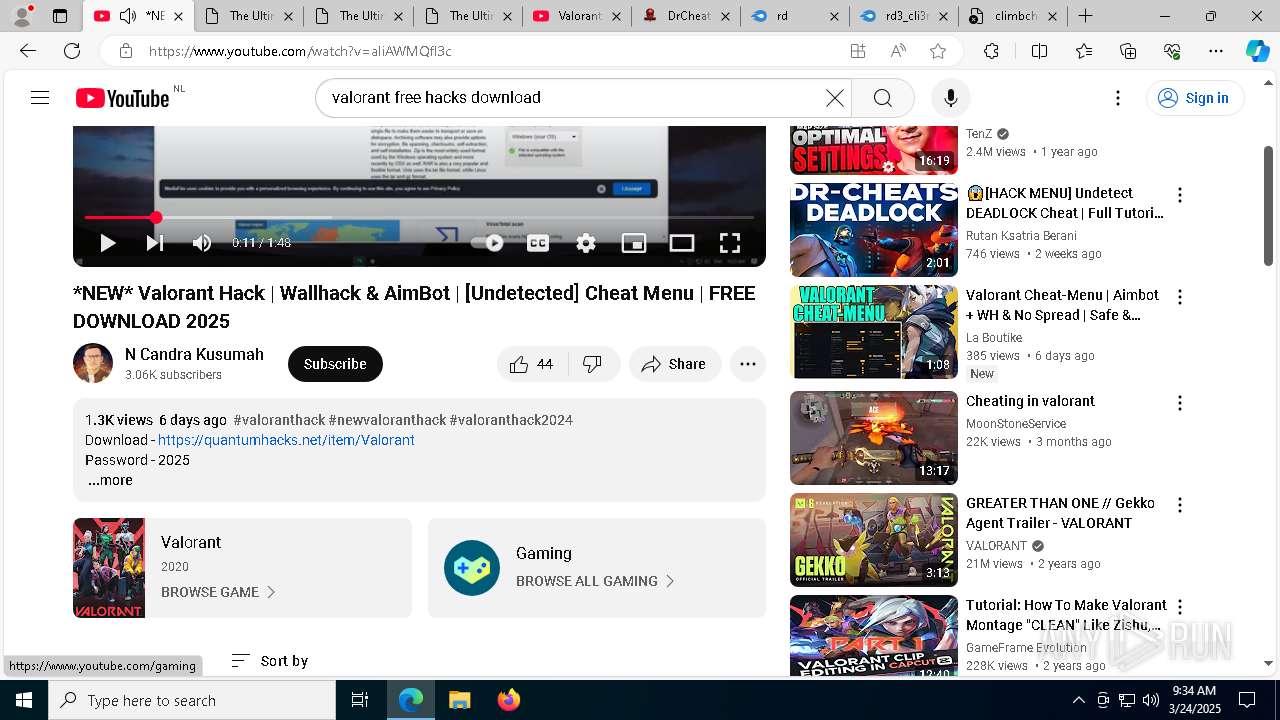Play the video
This screenshot has height=720, width=1280.
107,242
